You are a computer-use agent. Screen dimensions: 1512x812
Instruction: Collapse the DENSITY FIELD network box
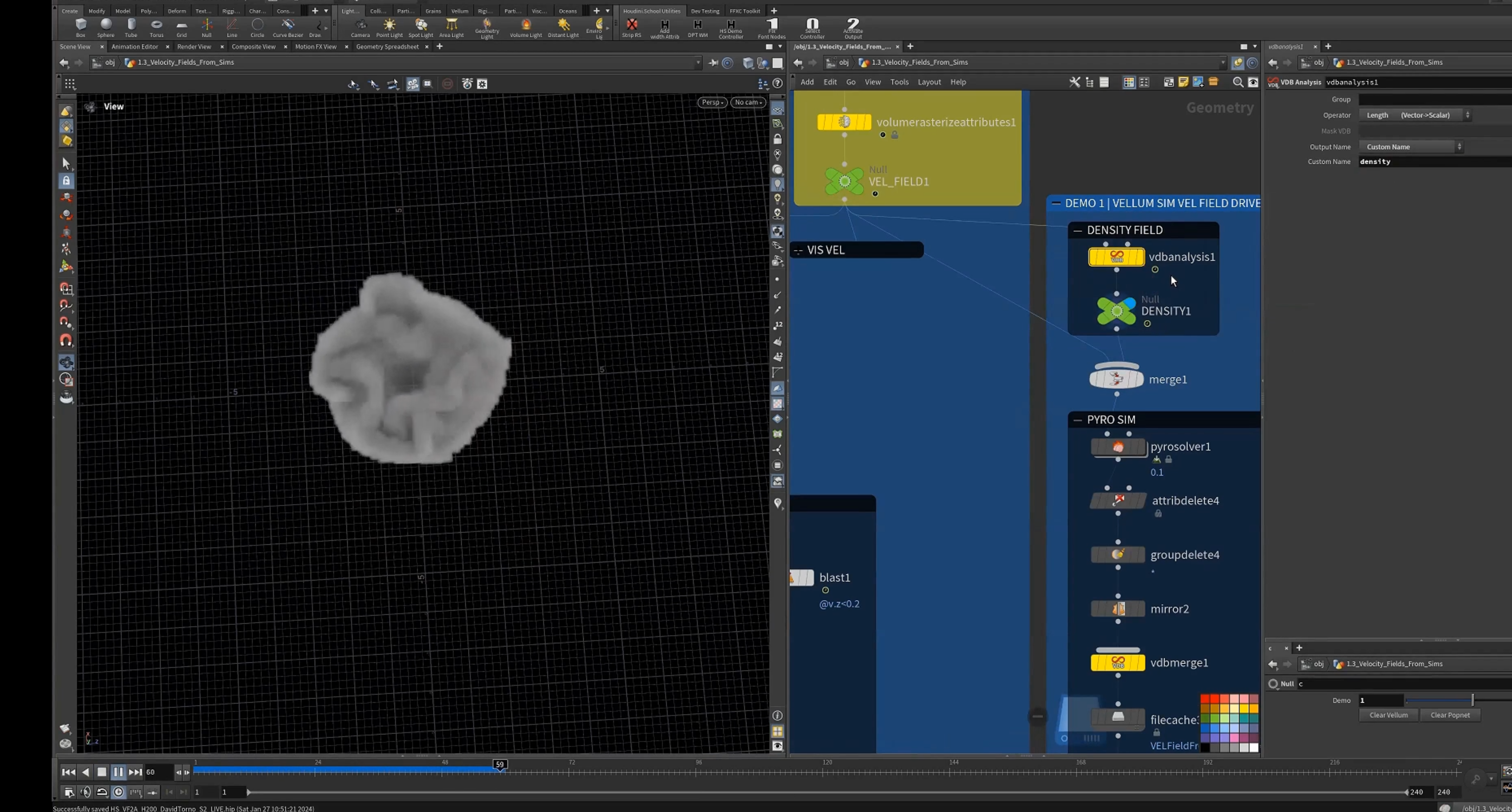(1078, 230)
